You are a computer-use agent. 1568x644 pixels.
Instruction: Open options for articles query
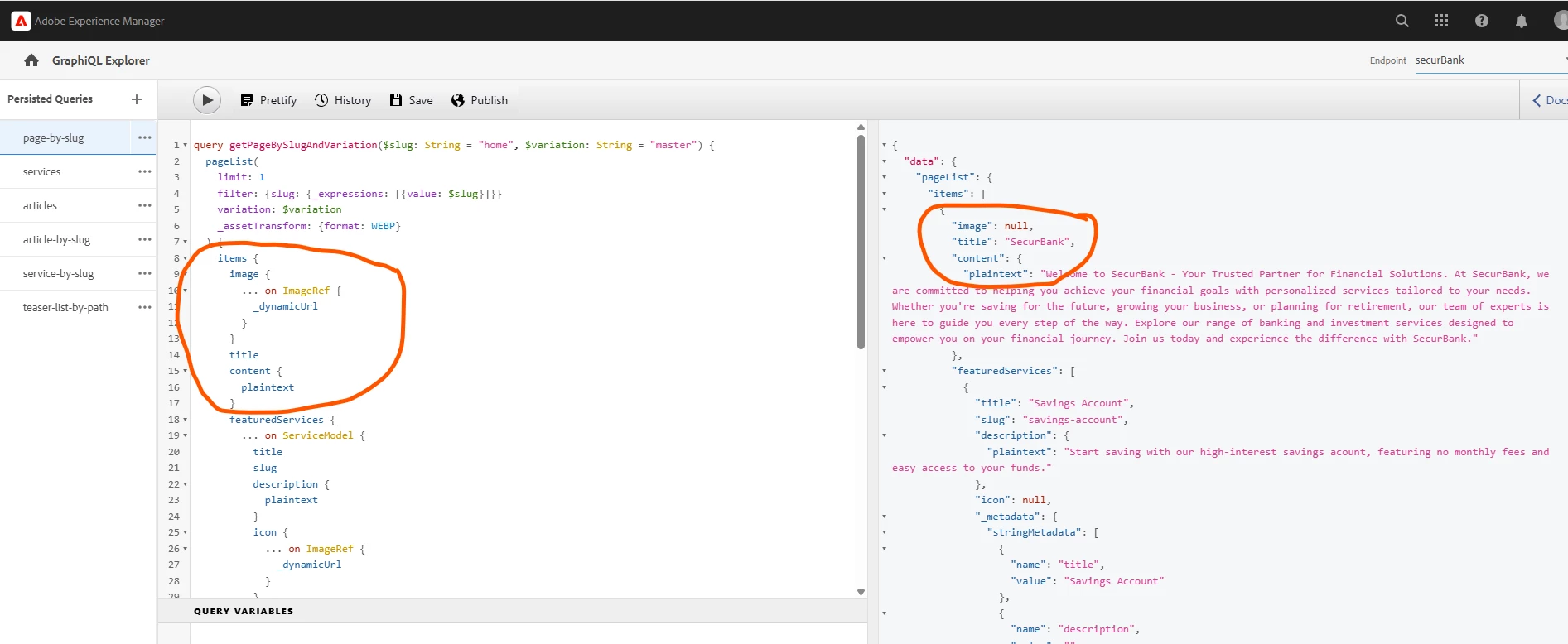click(145, 205)
